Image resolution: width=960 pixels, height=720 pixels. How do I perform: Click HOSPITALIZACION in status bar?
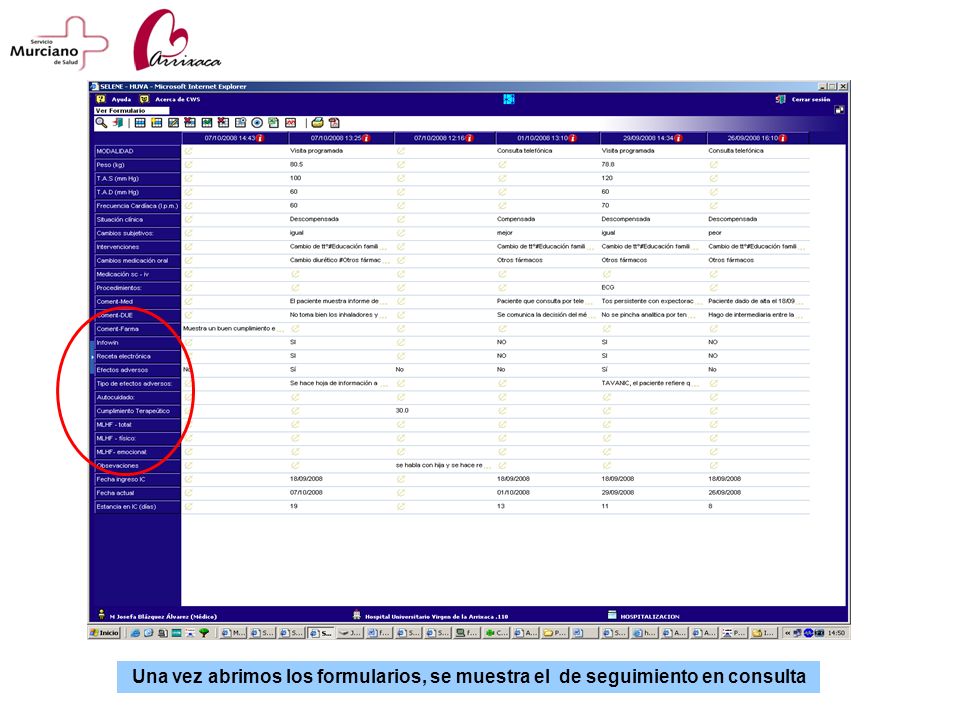650,617
